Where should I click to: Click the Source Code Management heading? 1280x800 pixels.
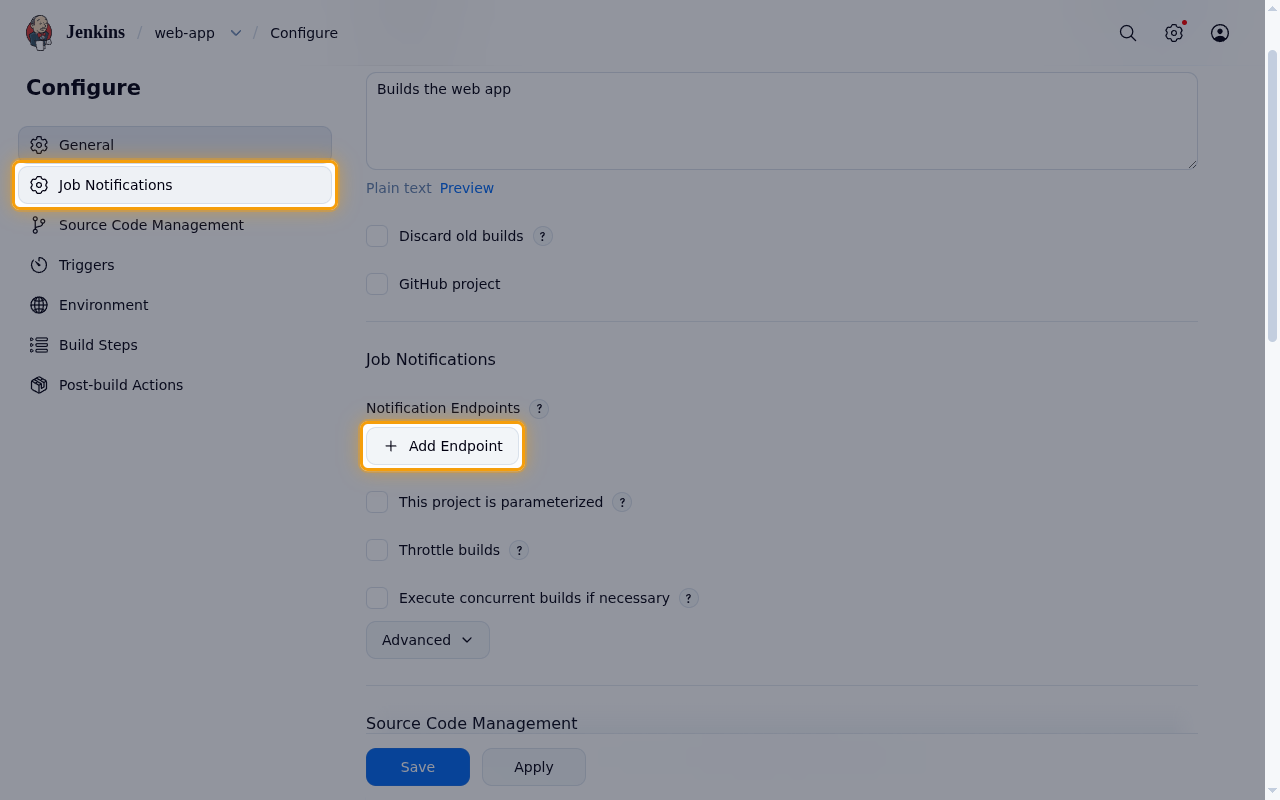tap(472, 723)
